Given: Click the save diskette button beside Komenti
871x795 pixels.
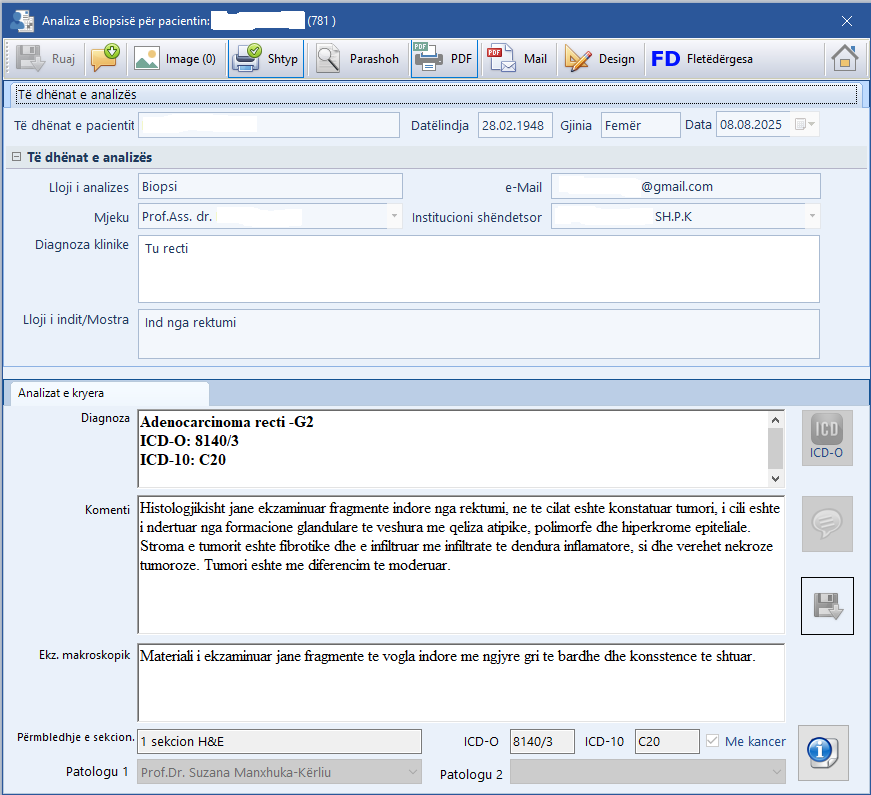Looking at the screenshot, I should [827, 605].
